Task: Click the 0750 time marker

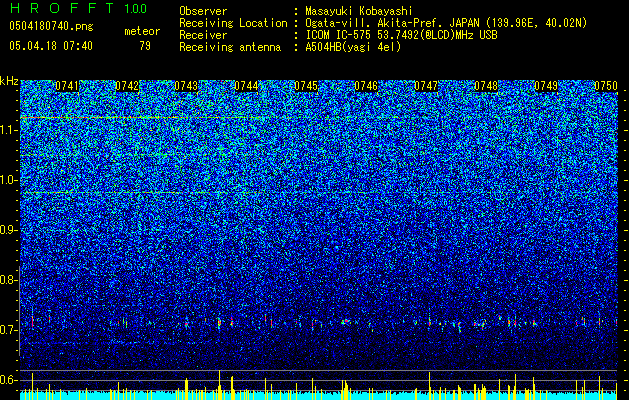Action: [606, 86]
